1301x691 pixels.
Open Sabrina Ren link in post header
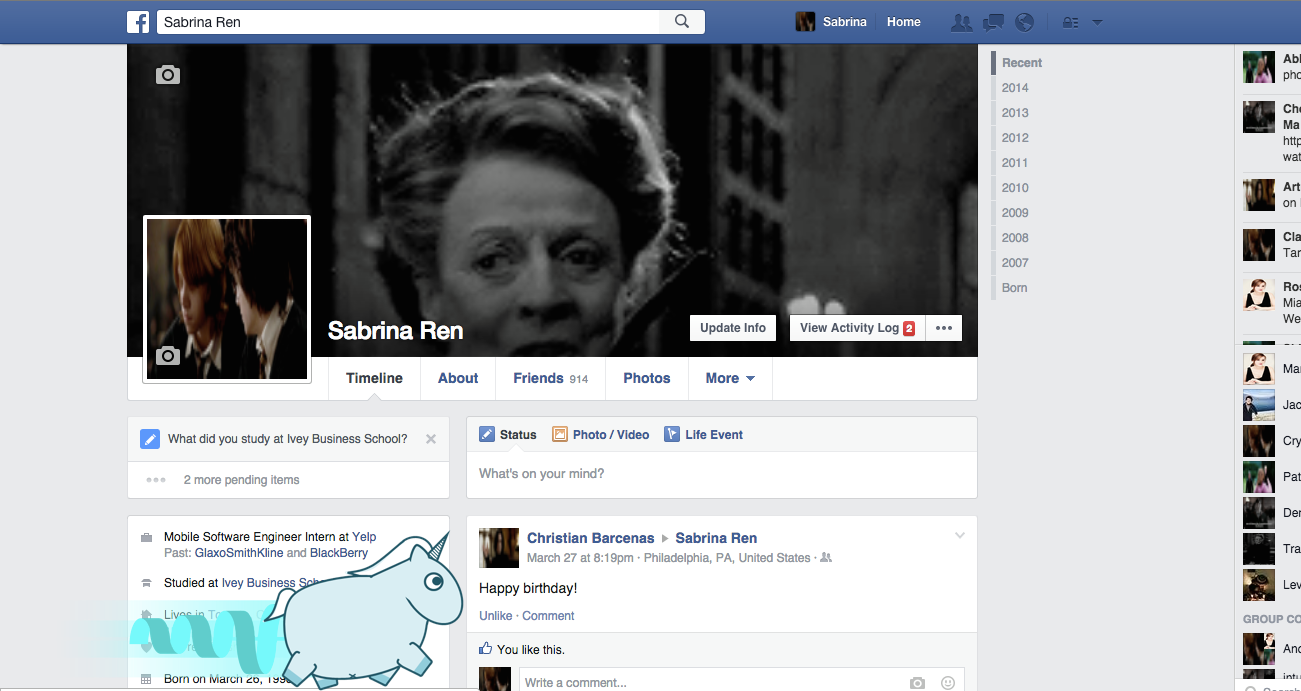[x=716, y=538]
